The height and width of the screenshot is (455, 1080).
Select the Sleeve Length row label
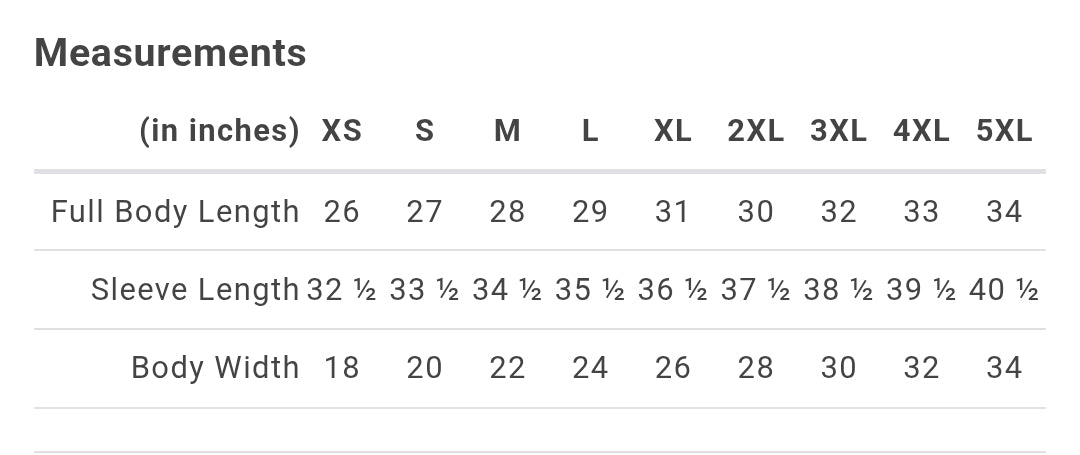[195, 290]
